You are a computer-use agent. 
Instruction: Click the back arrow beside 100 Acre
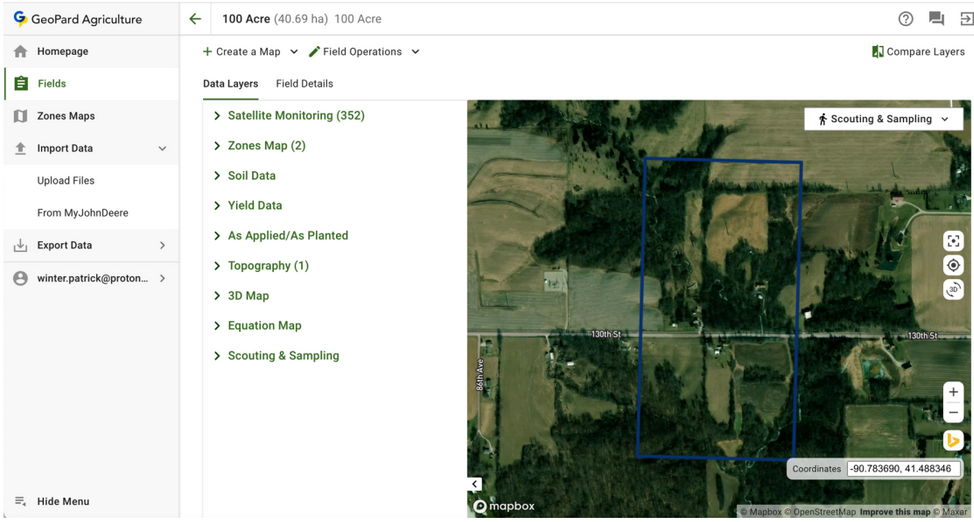(x=195, y=19)
